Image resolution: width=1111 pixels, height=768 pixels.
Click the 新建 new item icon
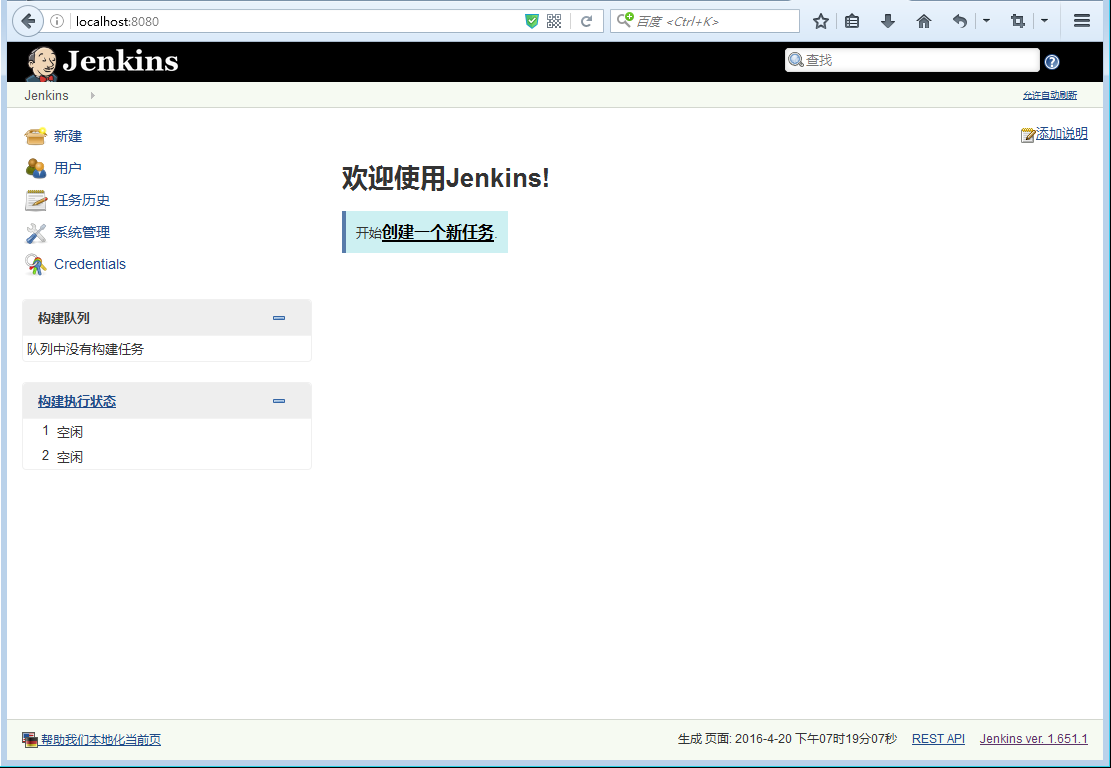pos(35,135)
